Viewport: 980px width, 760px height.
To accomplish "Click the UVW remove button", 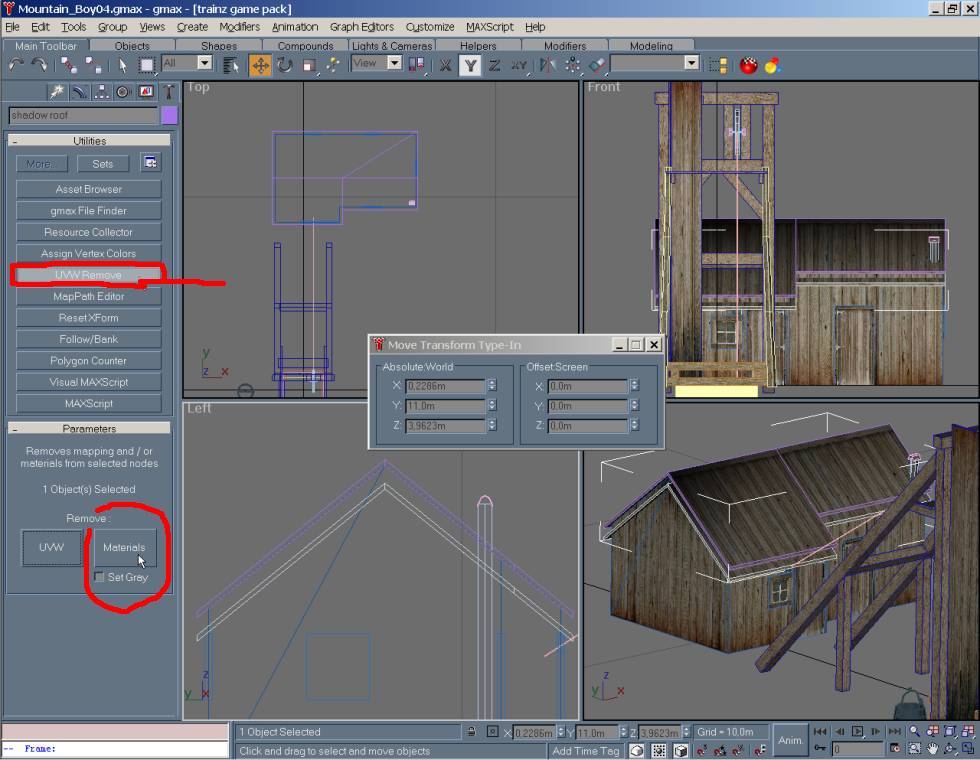I will pos(51,548).
